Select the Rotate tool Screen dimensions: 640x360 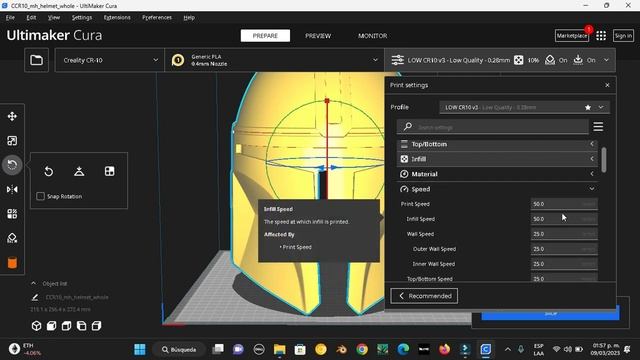(x=12, y=165)
